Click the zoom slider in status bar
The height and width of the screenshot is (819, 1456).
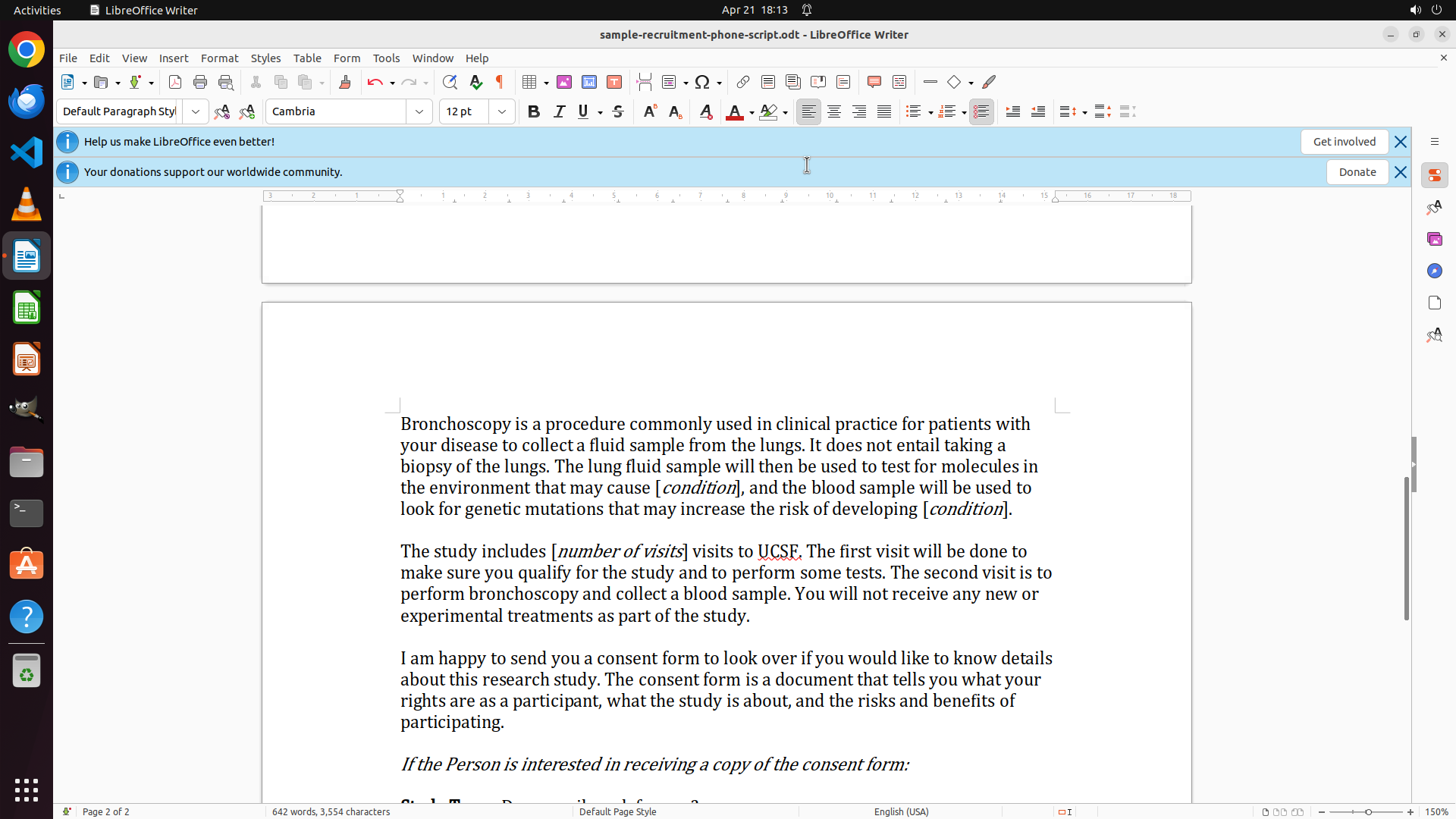[1367, 811]
